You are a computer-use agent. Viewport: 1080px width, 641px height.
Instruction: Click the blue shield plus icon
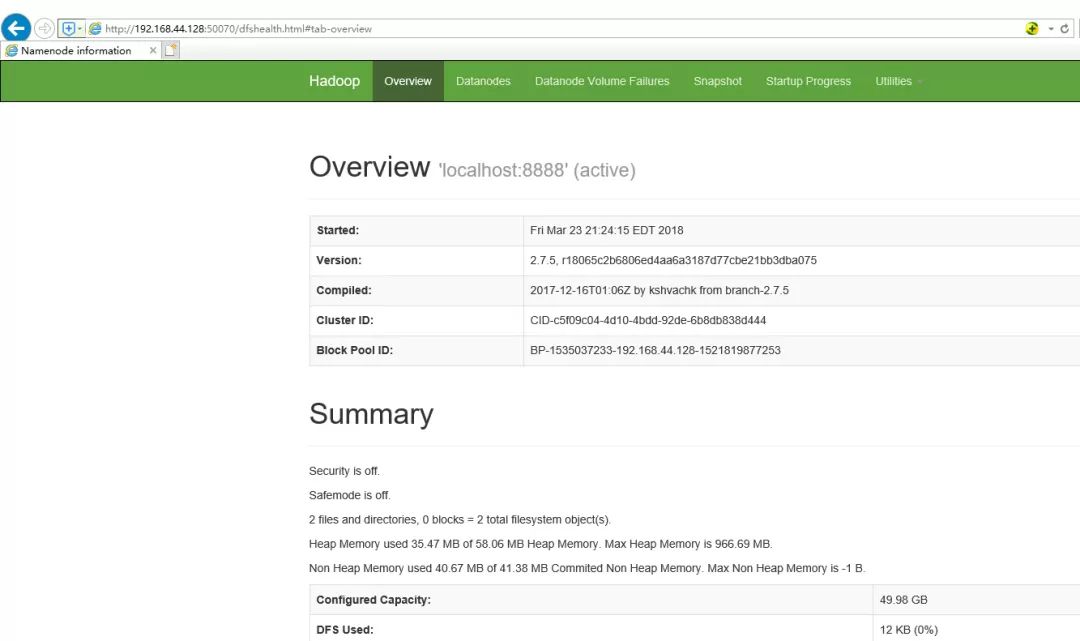point(68,28)
